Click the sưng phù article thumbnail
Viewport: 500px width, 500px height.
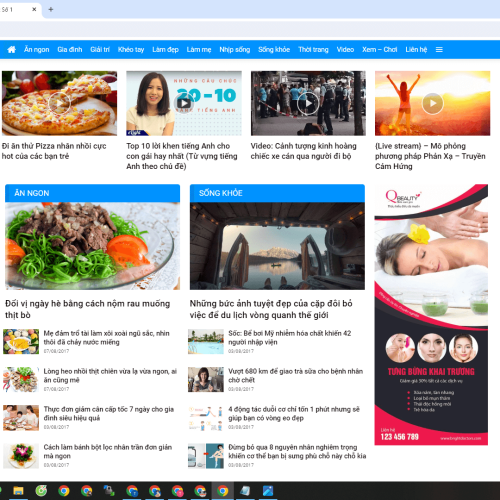point(206,456)
